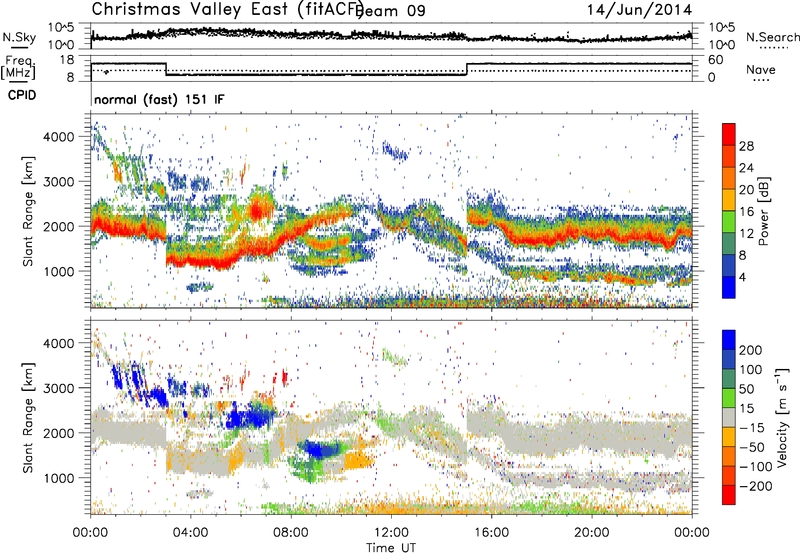Click the 'Velocity [m s-1]' colorbar title

coord(782,418)
